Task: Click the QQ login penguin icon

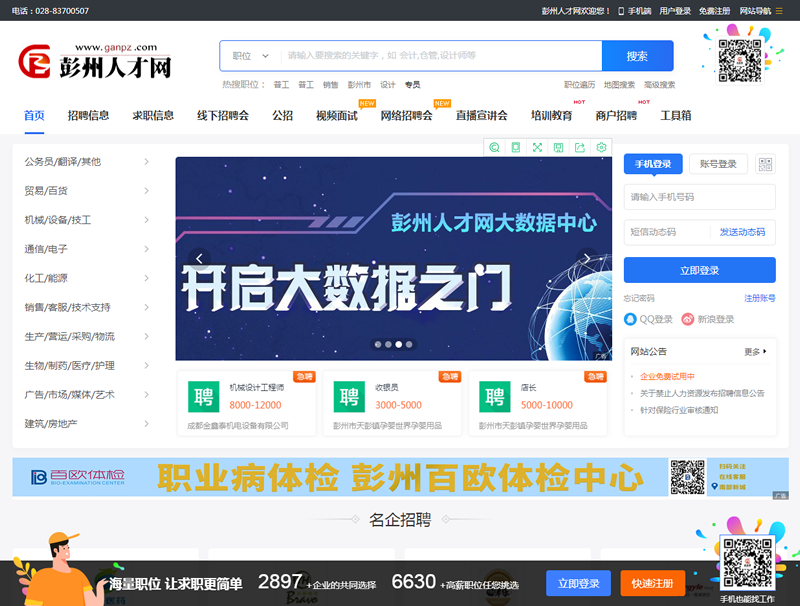Action: pos(630,319)
